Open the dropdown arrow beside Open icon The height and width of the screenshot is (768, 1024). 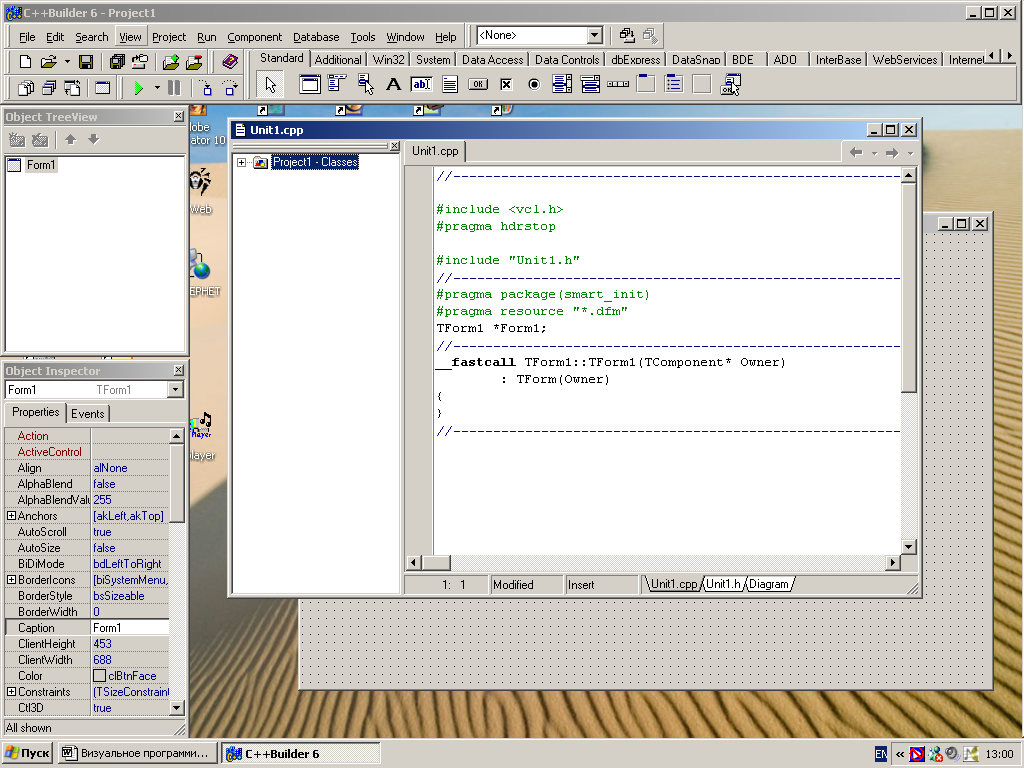click(x=67, y=62)
